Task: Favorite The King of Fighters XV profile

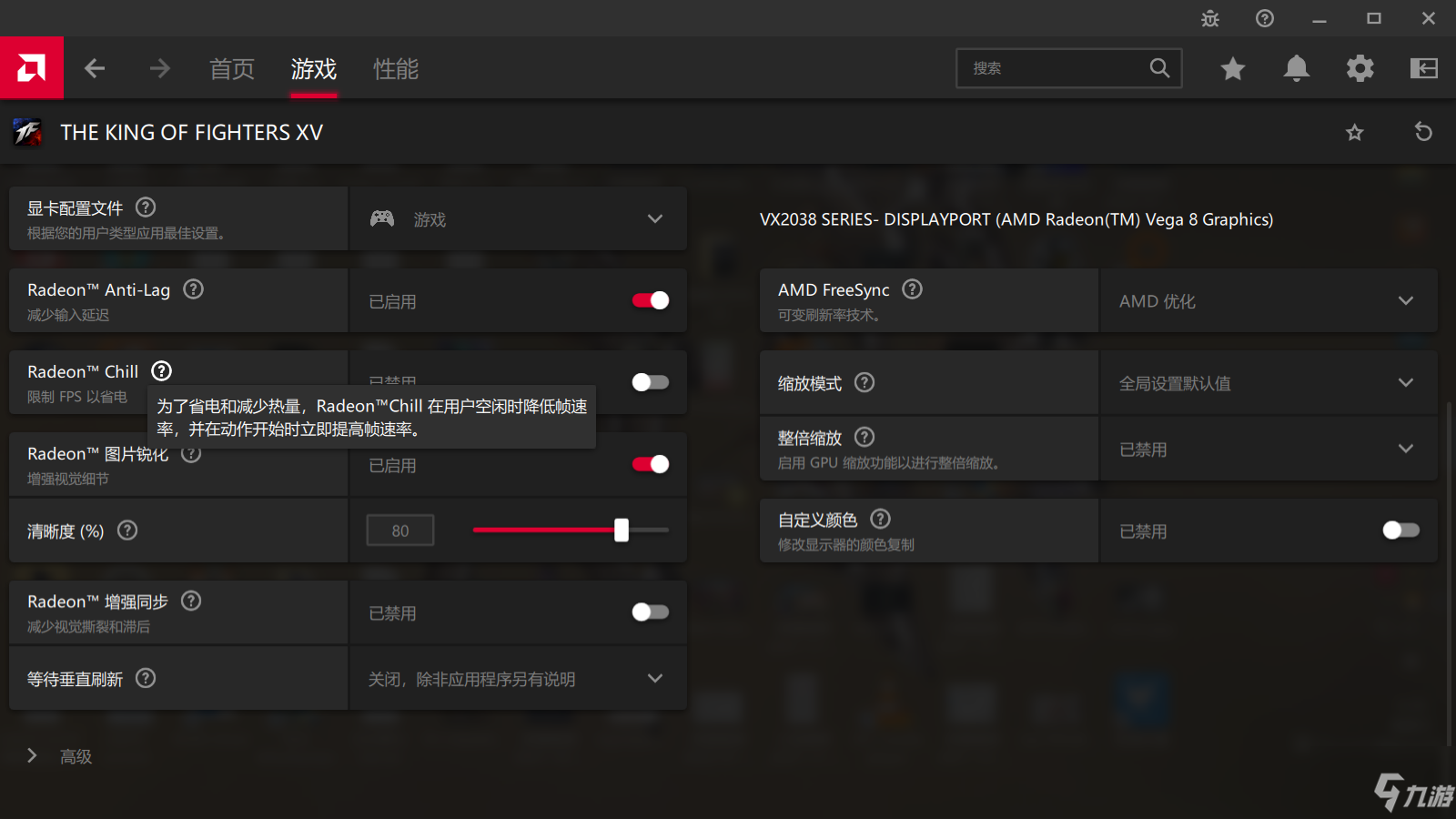Action: coord(1355,133)
